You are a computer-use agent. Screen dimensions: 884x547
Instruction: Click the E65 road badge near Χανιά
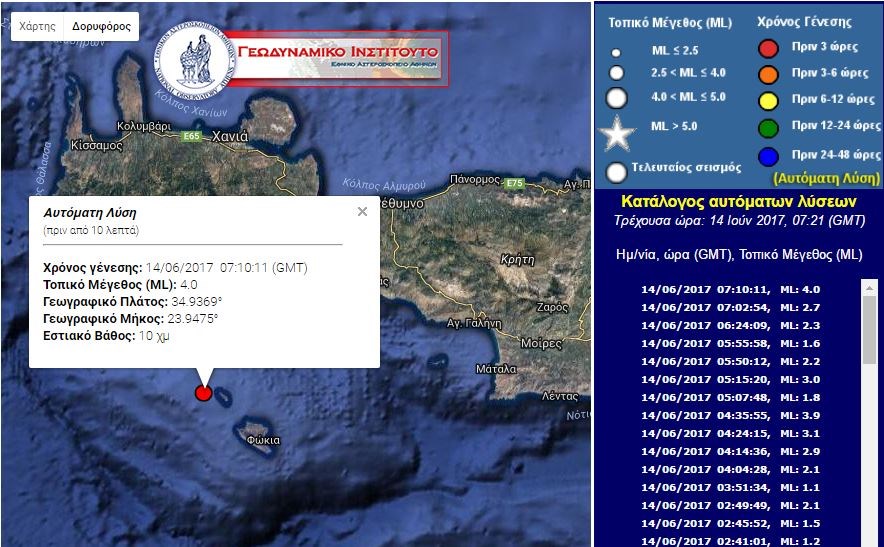pos(190,137)
